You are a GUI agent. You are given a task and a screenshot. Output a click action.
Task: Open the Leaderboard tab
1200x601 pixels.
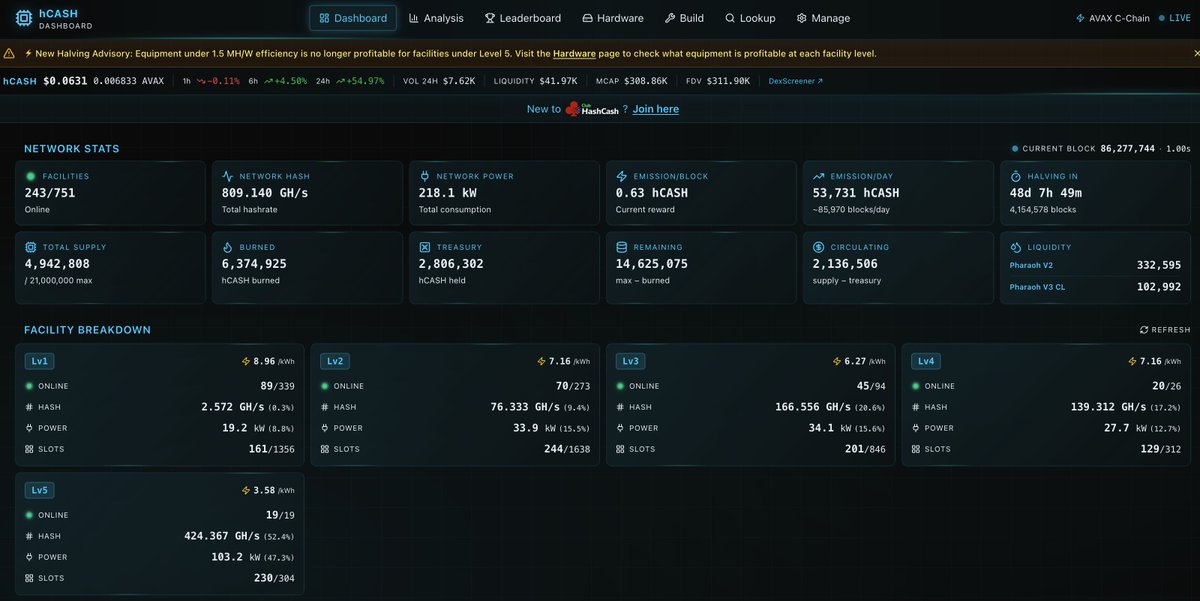(x=523, y=18)
